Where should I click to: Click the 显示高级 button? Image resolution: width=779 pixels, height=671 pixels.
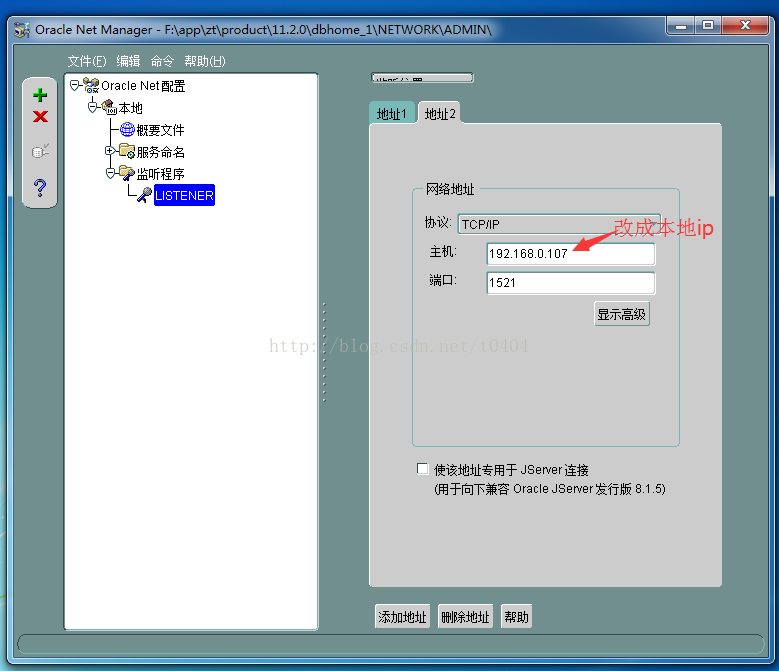tap(622, 314)
